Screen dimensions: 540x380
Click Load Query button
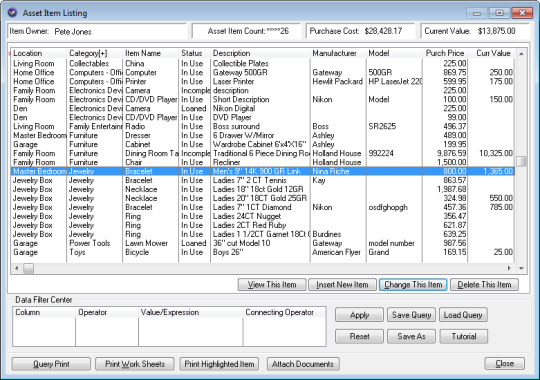(463, 315)
